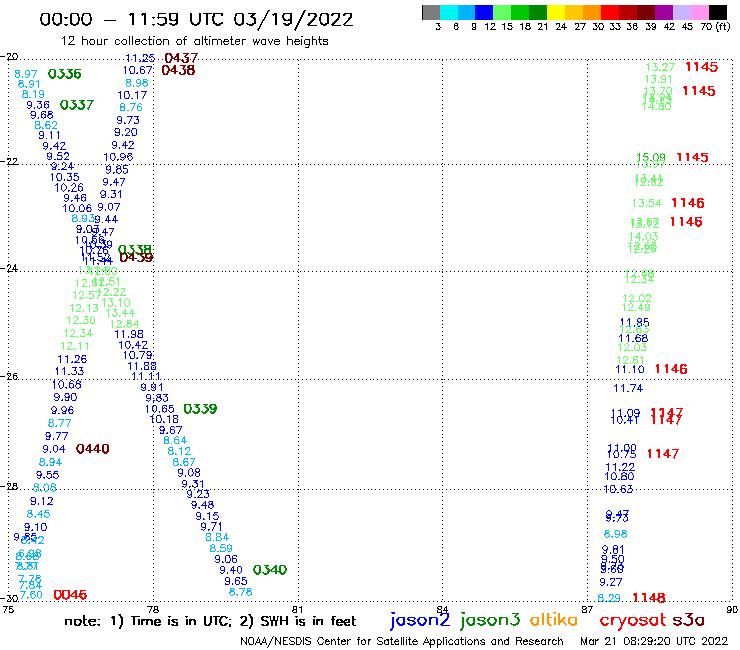The width and height of the screenshot is (740, 650).
Task: Click the 10.96 wave height value
Action: pos(118,157)
